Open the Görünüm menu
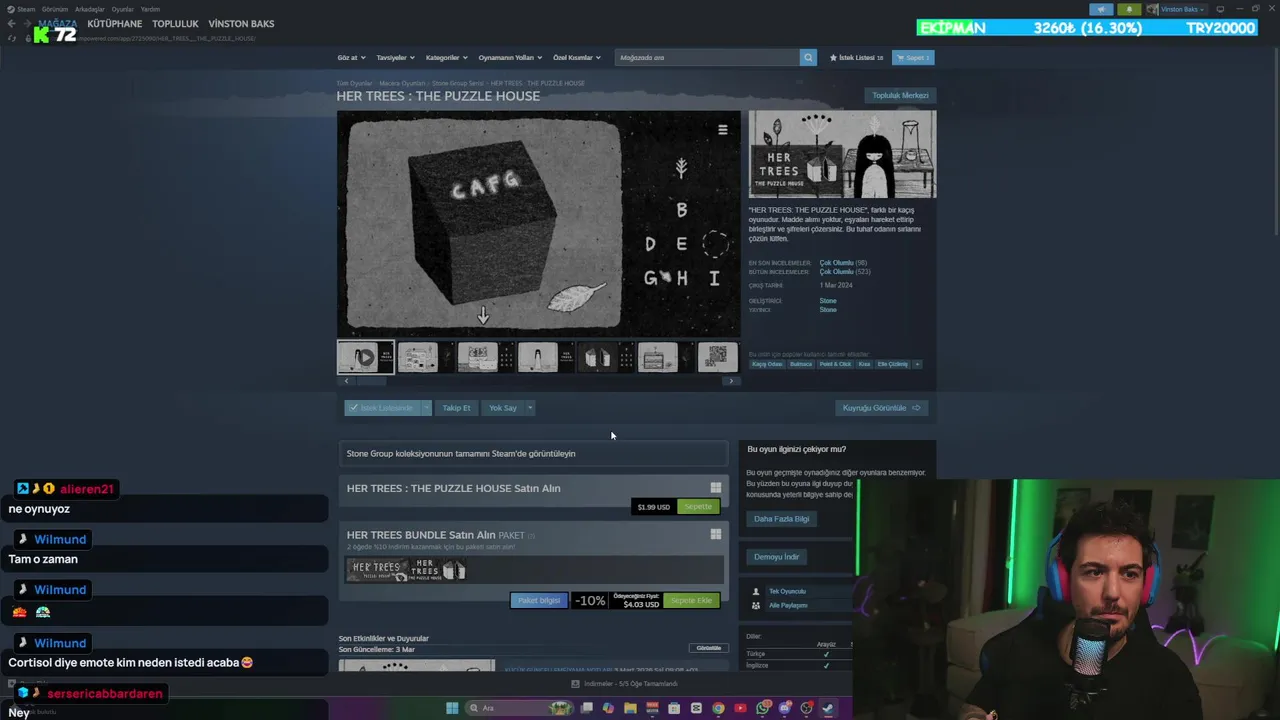The image size is (1280, 720). [x=55, y=9]
